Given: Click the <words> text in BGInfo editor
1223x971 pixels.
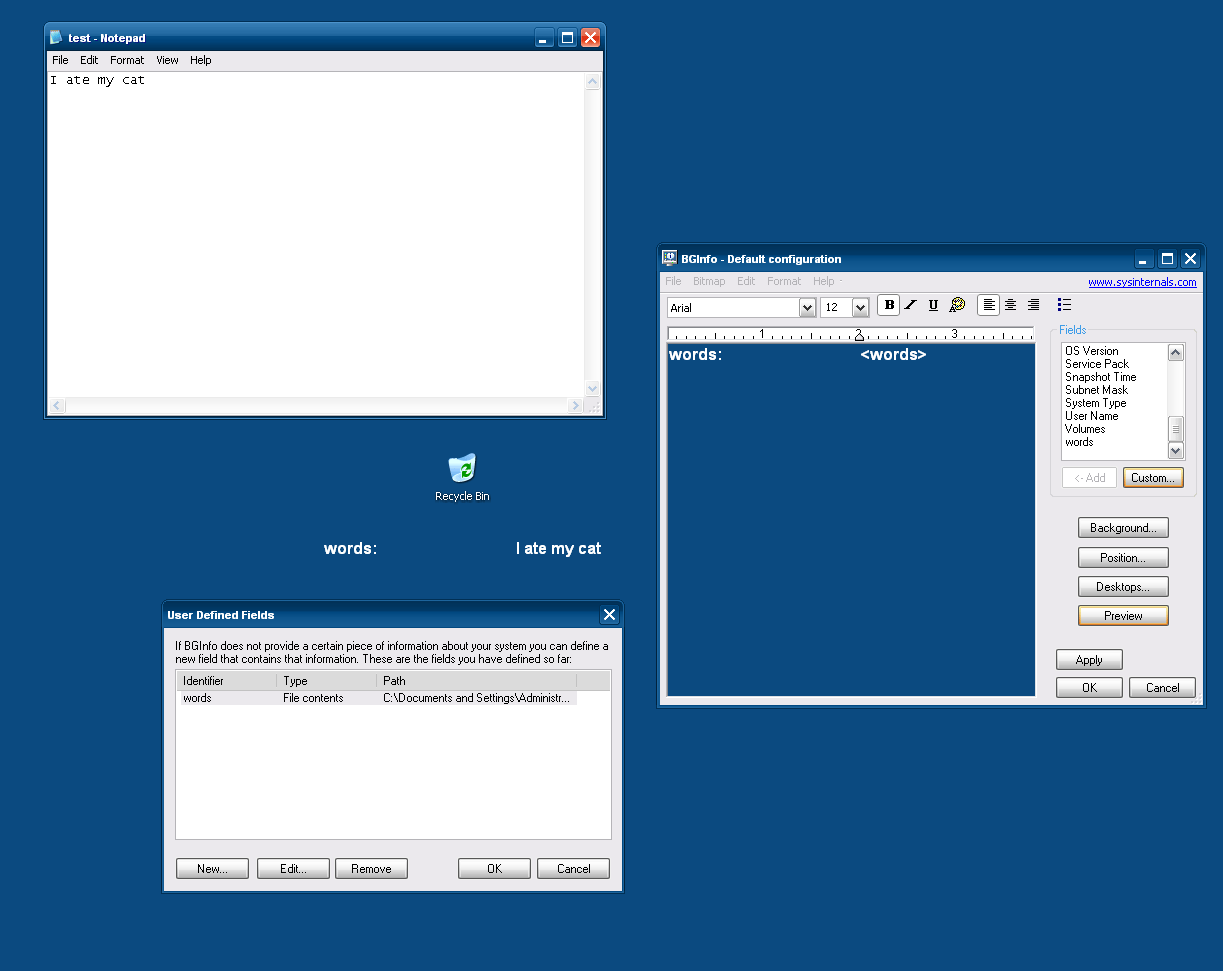Looking at the screenshot, I should point(893,355).
